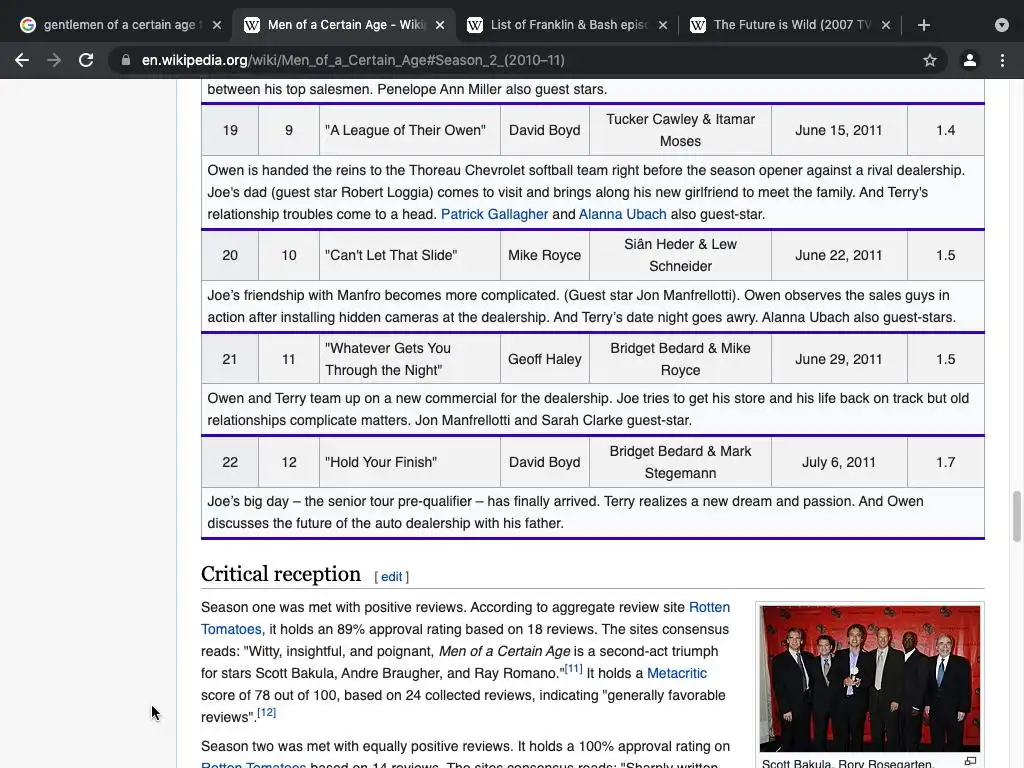This screenshot has width=1024, height=768.
Task: Jump to citation 11
Action: click(x=573, y=669)
